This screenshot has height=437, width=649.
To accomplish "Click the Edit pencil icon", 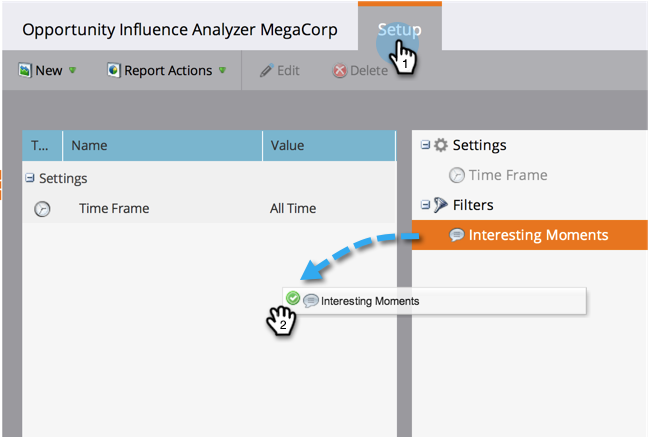I will 266,71.
